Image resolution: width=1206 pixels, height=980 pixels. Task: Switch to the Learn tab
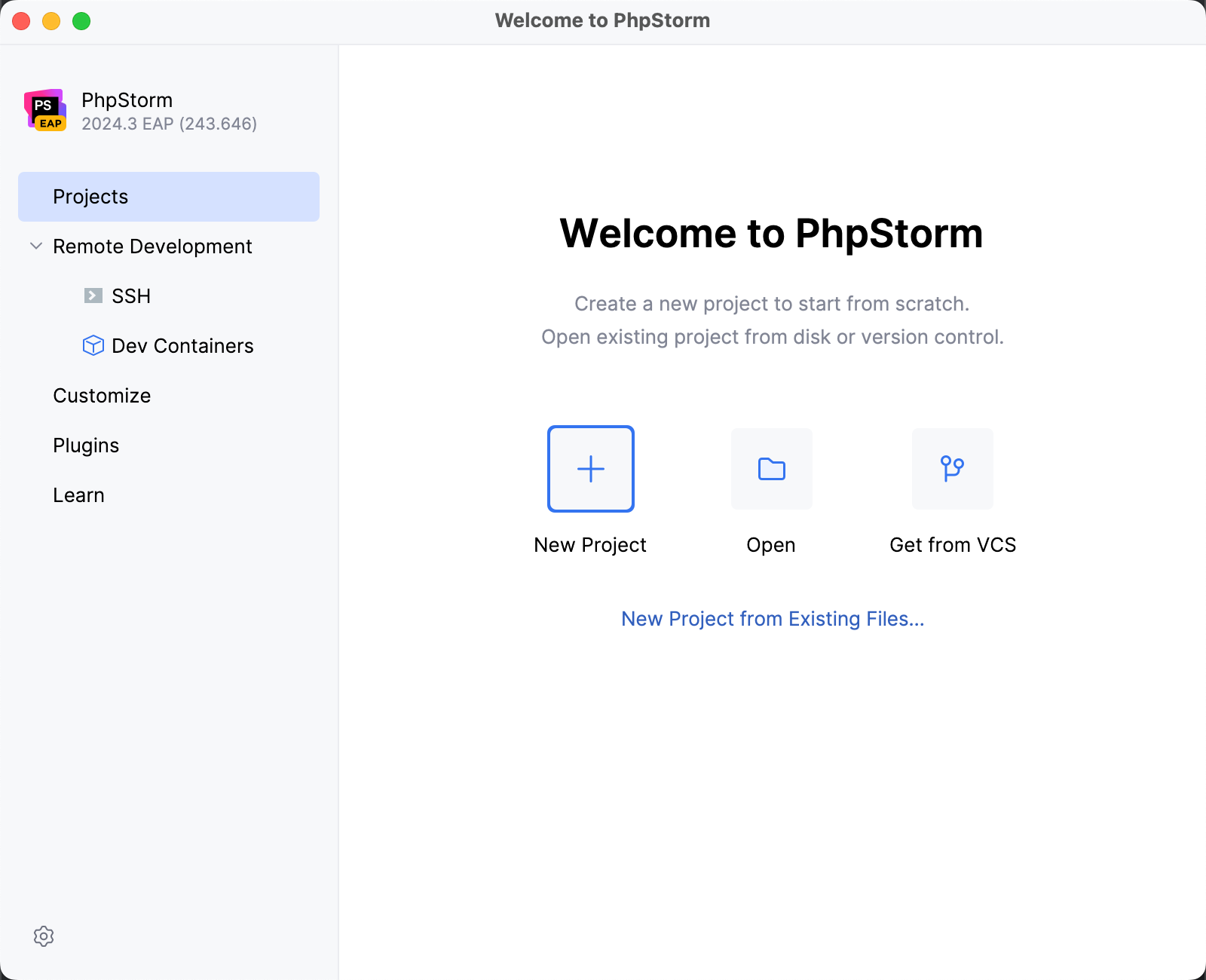[x=78, y=495]
